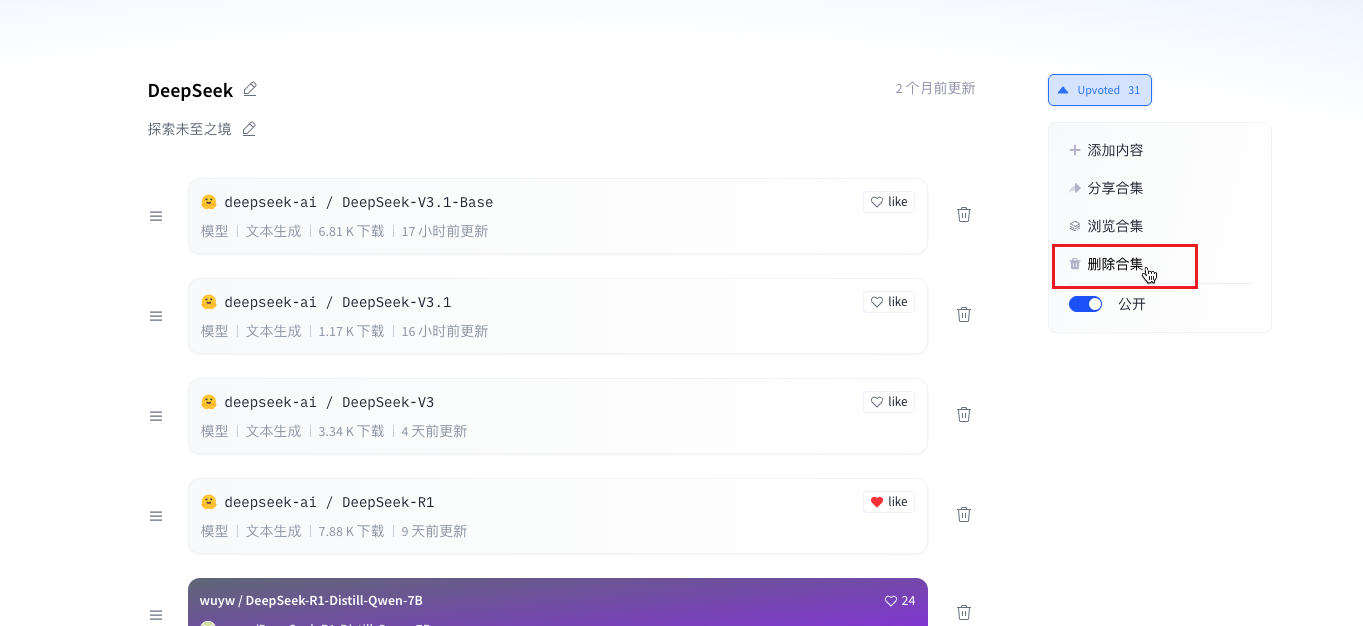Like the DeepSeek-V3 model
1363x626 pixels.
[x=889, y=402]
